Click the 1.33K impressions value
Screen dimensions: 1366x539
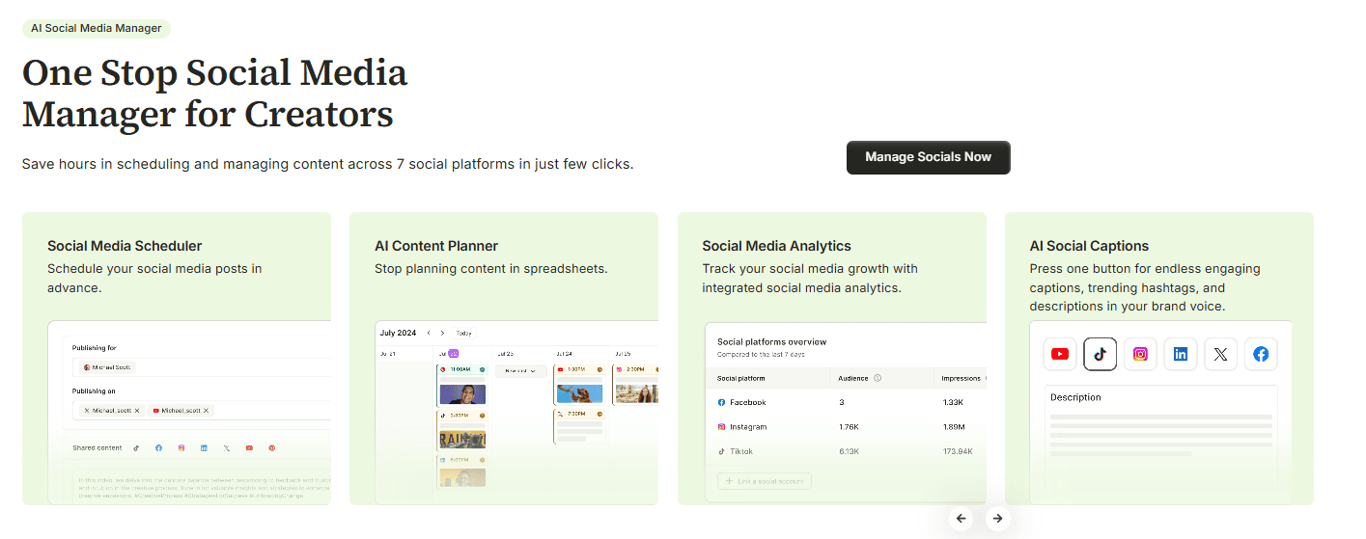tap(954, 402)
